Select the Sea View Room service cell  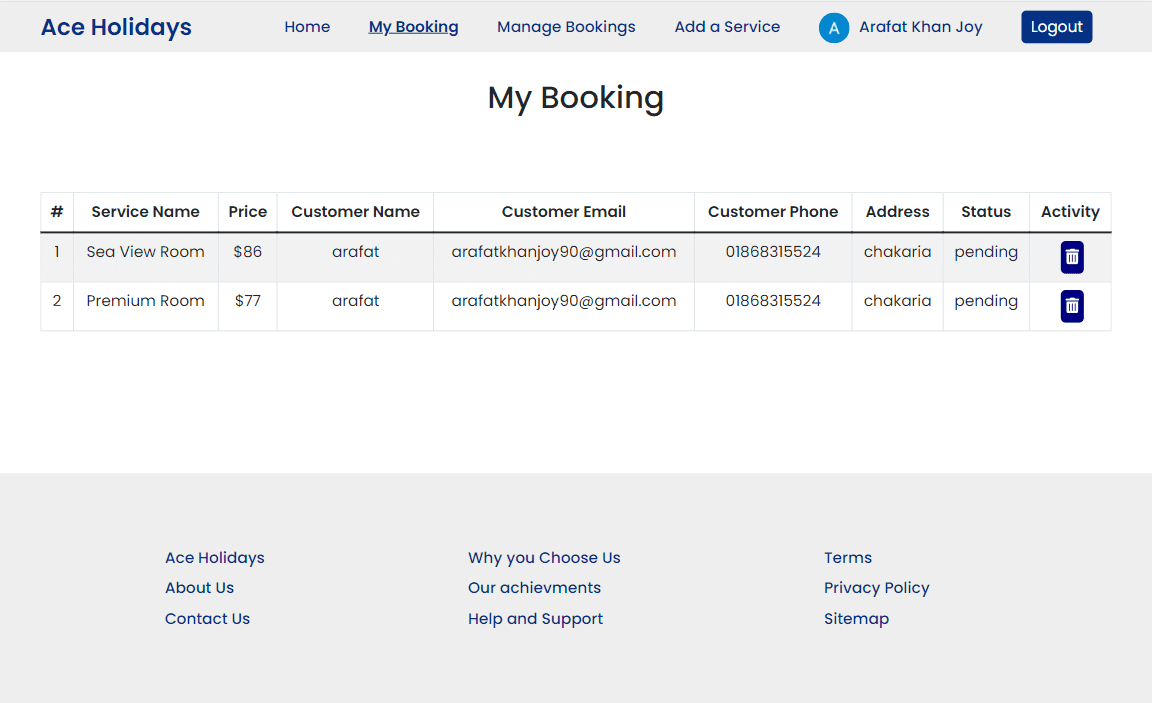click(x=145, y=252)
